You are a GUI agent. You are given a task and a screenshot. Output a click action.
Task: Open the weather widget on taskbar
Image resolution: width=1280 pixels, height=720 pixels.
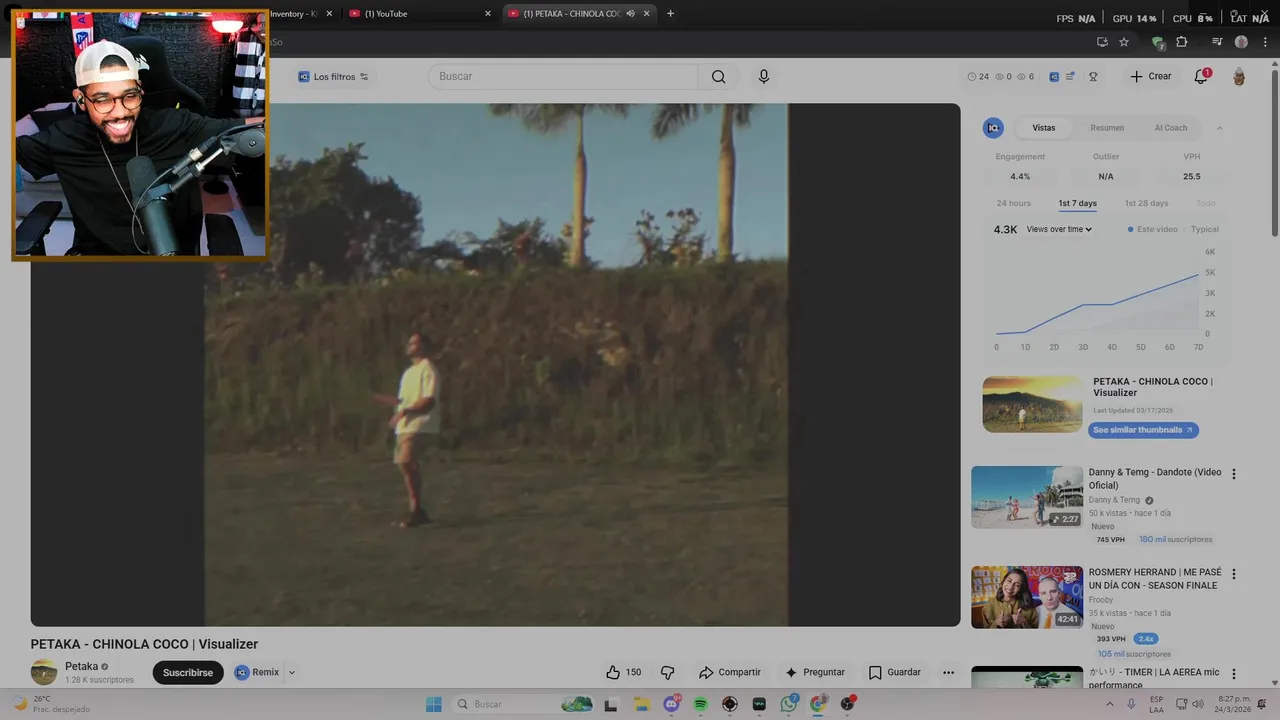pyautogui.click(x=50, y=704)
